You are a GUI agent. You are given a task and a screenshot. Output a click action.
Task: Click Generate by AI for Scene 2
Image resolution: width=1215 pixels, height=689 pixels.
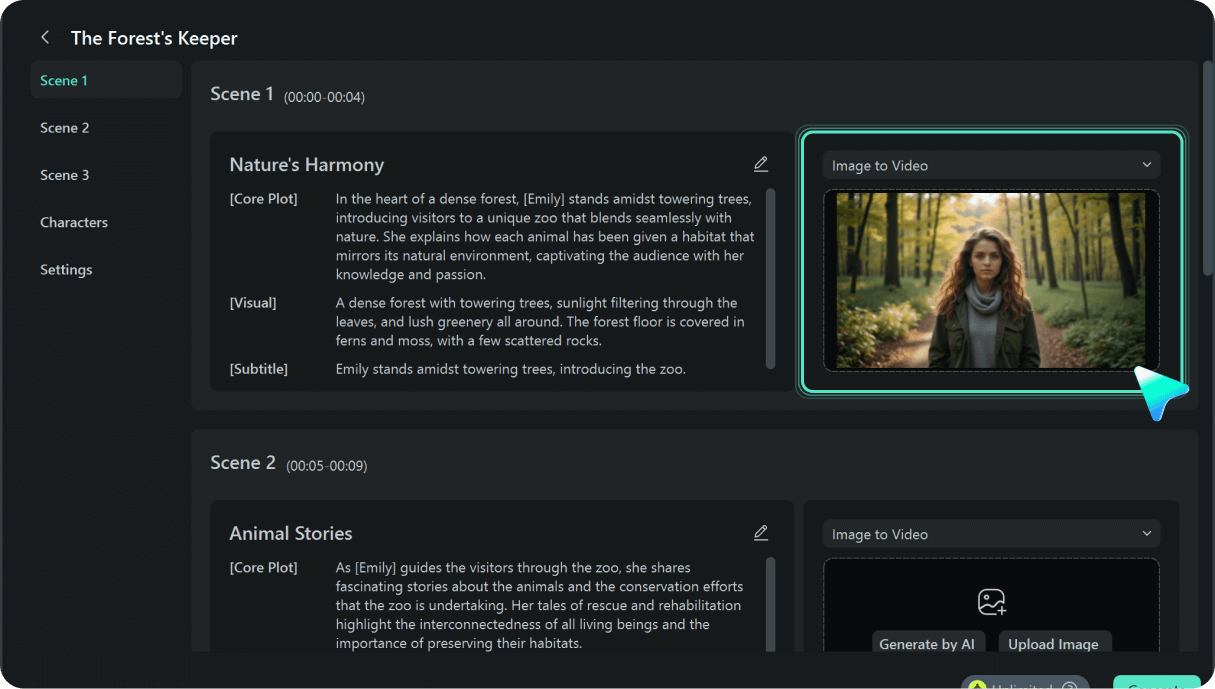click(x=927, y=644)
